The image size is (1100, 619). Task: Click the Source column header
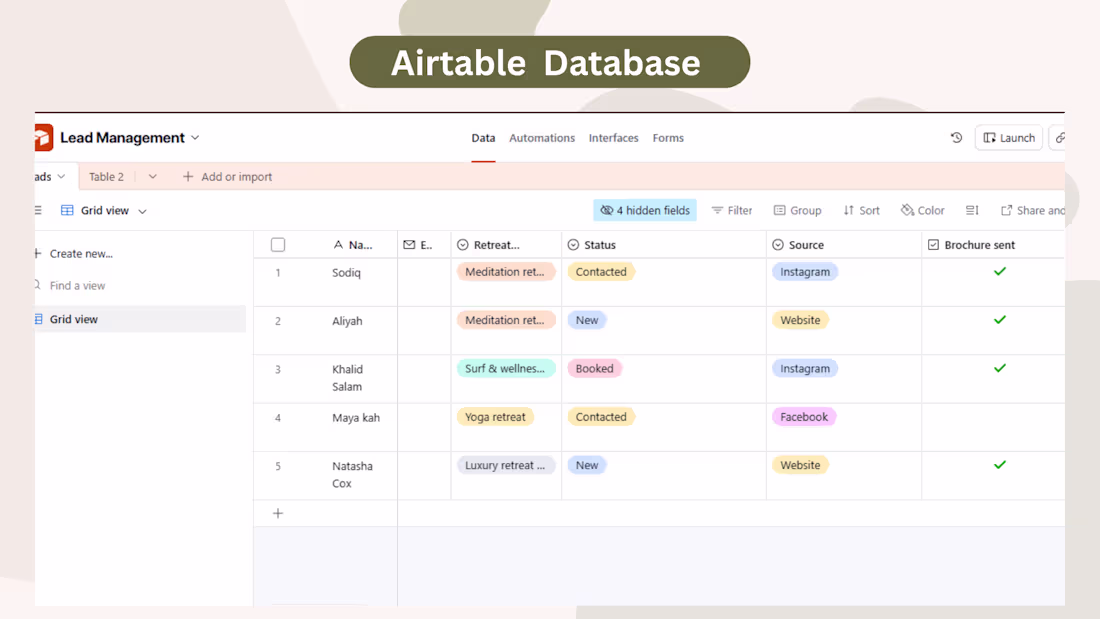[x=844, y=245]
